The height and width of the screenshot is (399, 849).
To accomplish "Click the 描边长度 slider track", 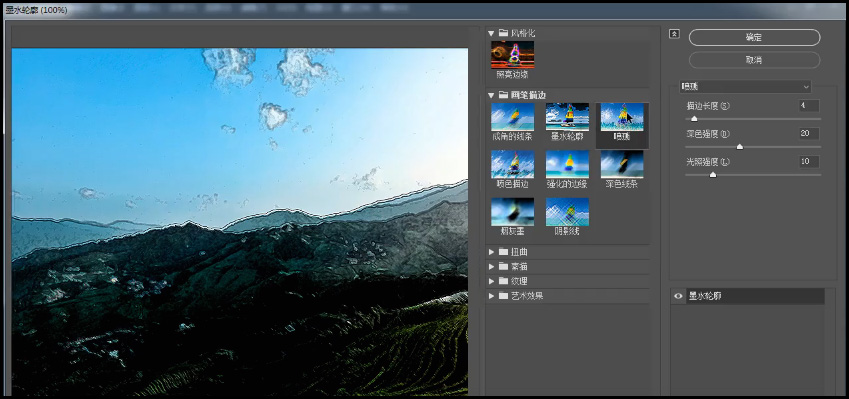I will (753, 119).
